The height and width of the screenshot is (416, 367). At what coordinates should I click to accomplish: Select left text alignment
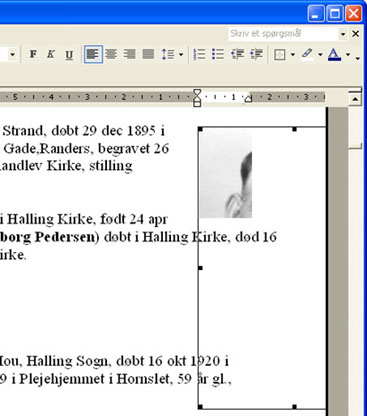point(93,54)
